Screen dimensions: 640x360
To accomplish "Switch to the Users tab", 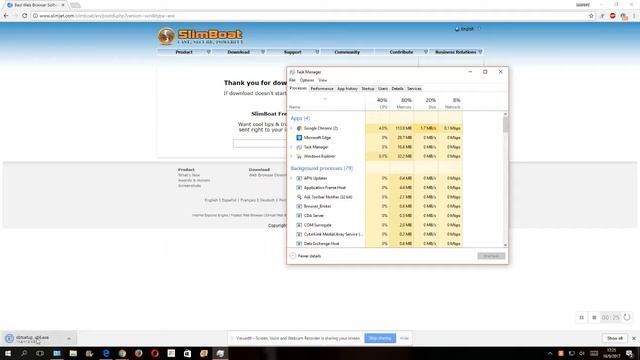I will [x=383, y=89].
